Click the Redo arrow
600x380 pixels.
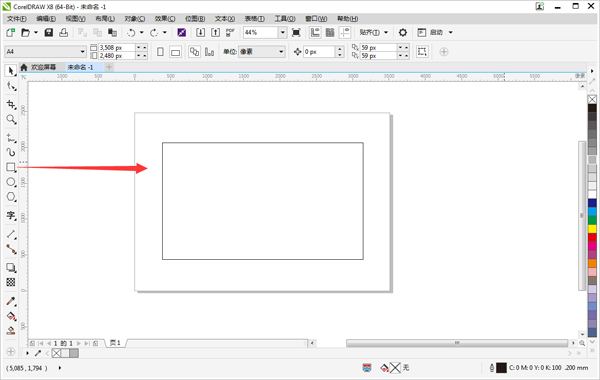click(154, 33)
